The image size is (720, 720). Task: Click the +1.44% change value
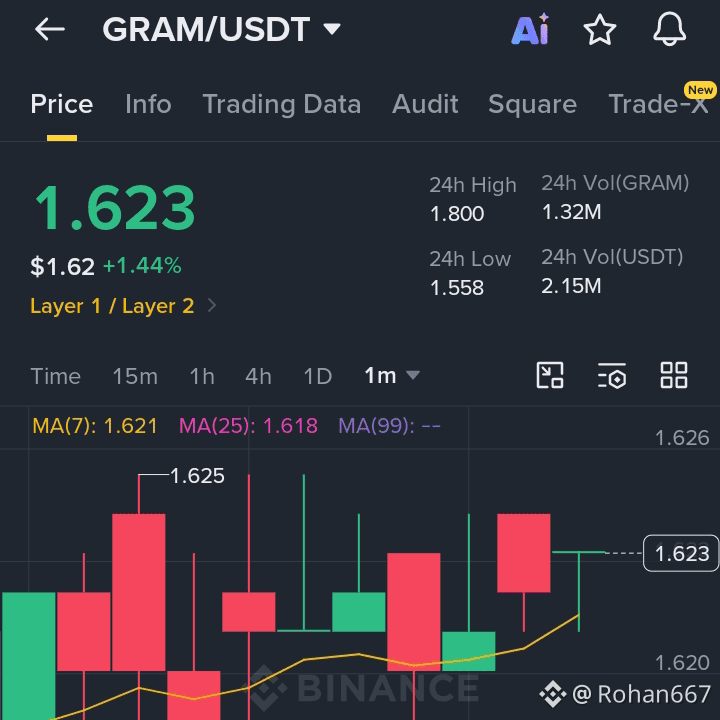(x=142, y=265)
